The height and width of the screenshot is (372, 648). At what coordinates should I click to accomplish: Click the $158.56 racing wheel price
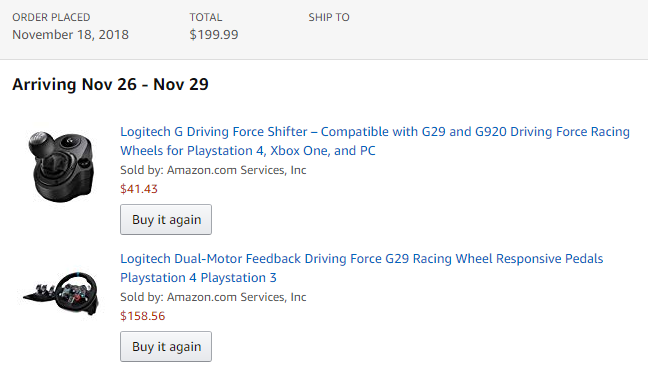(143, 316)
